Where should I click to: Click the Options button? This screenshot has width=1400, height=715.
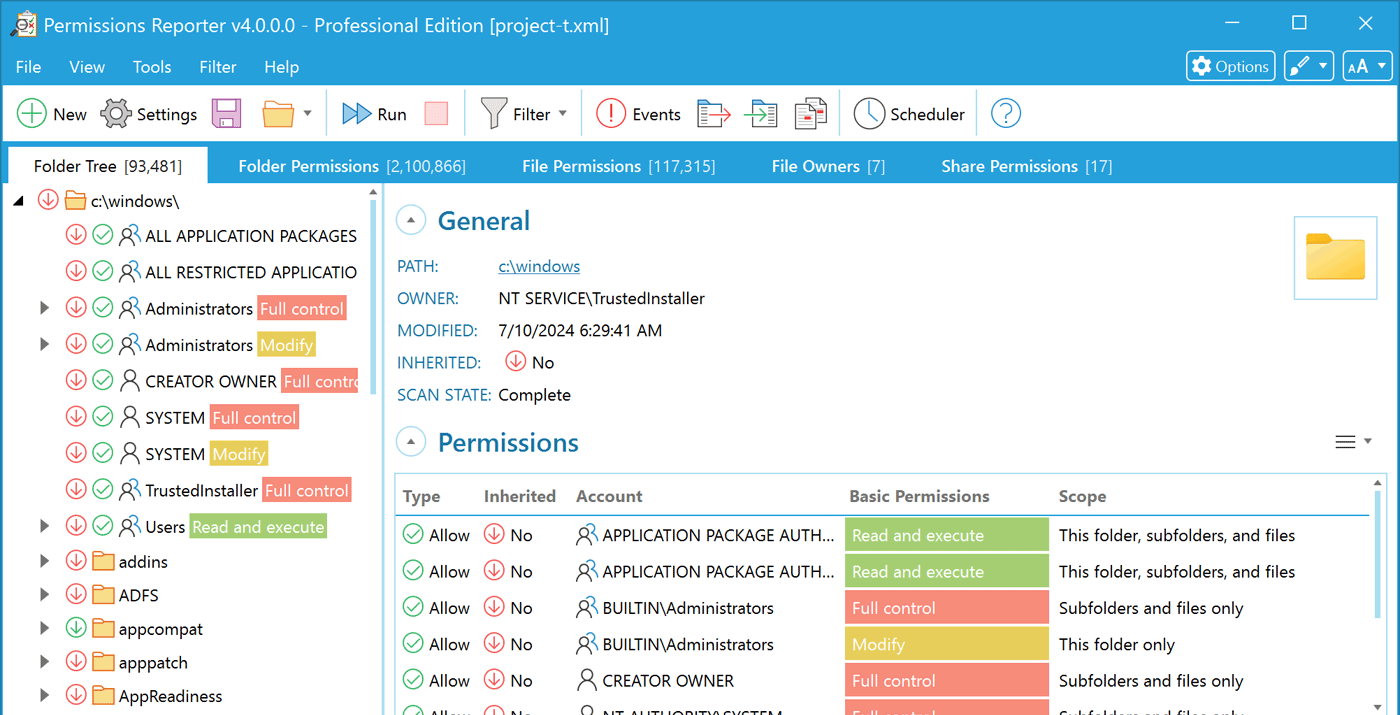point(1230,66)
